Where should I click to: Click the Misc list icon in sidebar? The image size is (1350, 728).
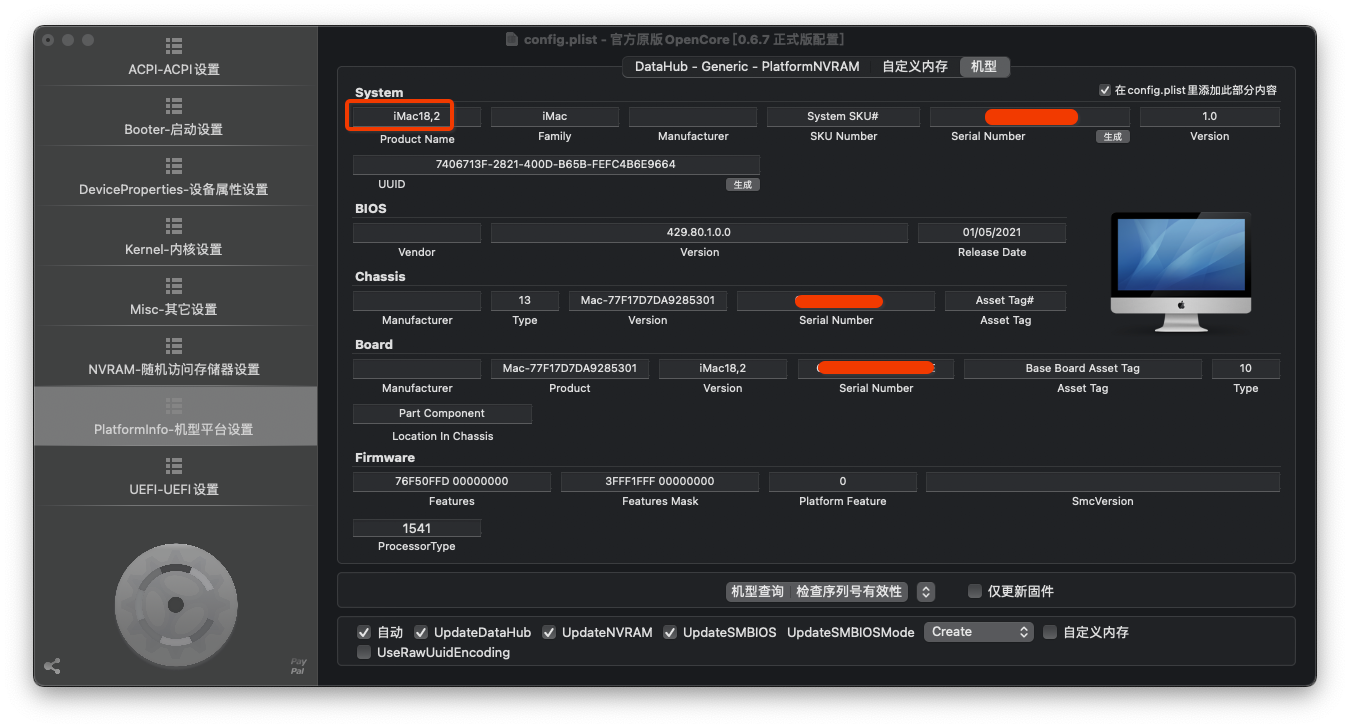(174, 286)
